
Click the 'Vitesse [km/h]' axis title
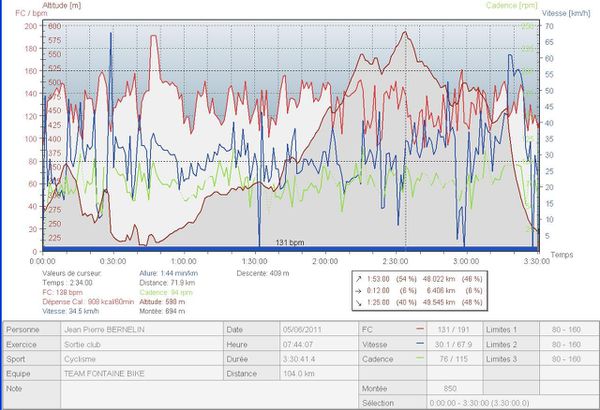point(566,13)
